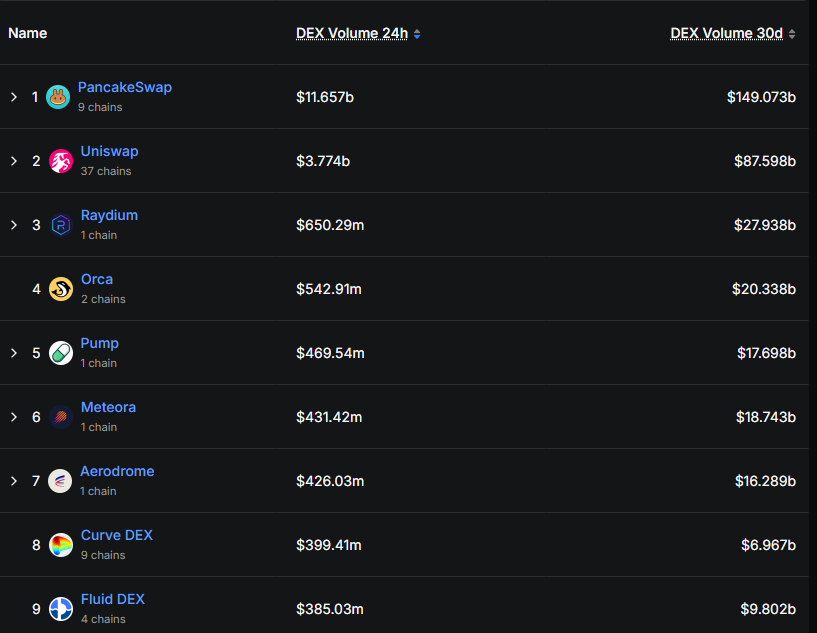Click the '1 chain' label under Meteora
This screenshot has height=633, width=817.
click(x=98, y=428)
